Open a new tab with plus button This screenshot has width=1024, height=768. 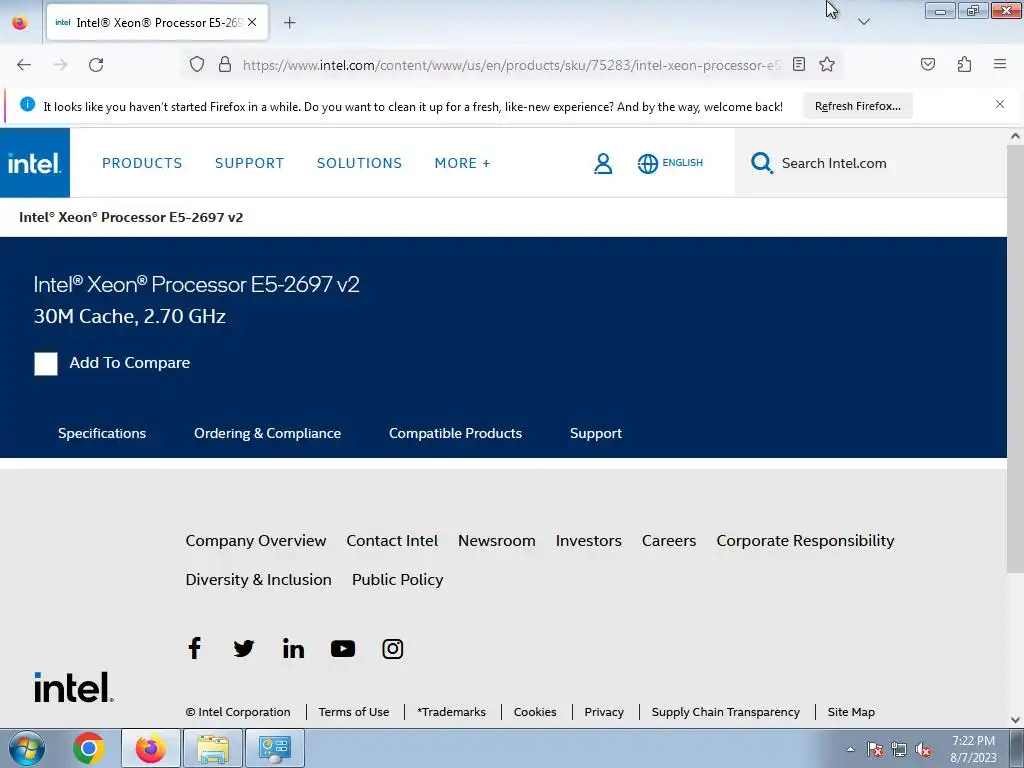[289, 23]
